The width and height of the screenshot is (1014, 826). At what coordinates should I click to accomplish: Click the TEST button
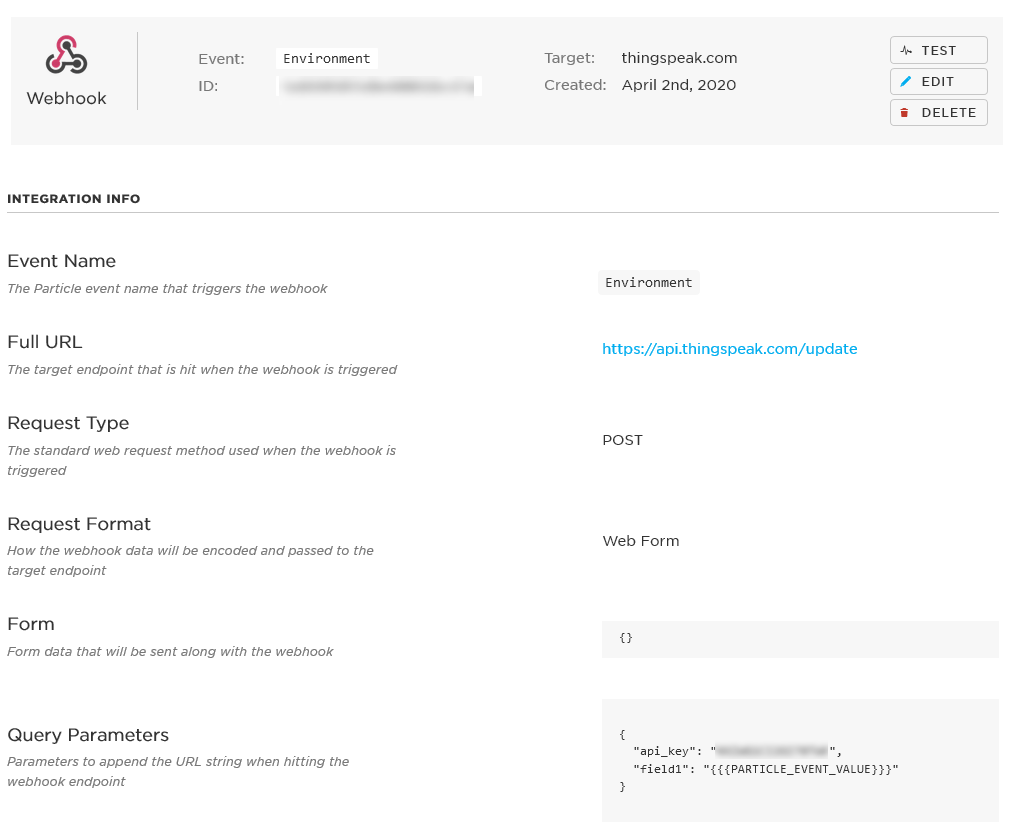tap(938, 50)
